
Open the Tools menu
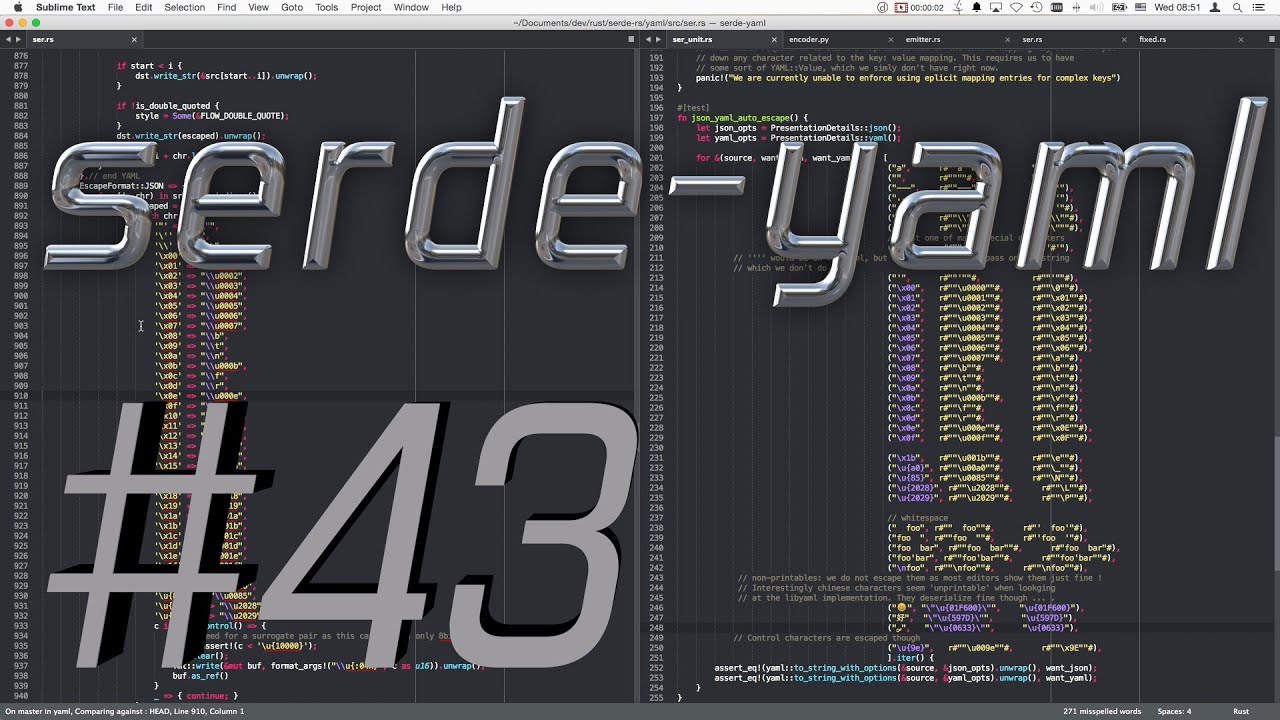(x=327, y=7)
